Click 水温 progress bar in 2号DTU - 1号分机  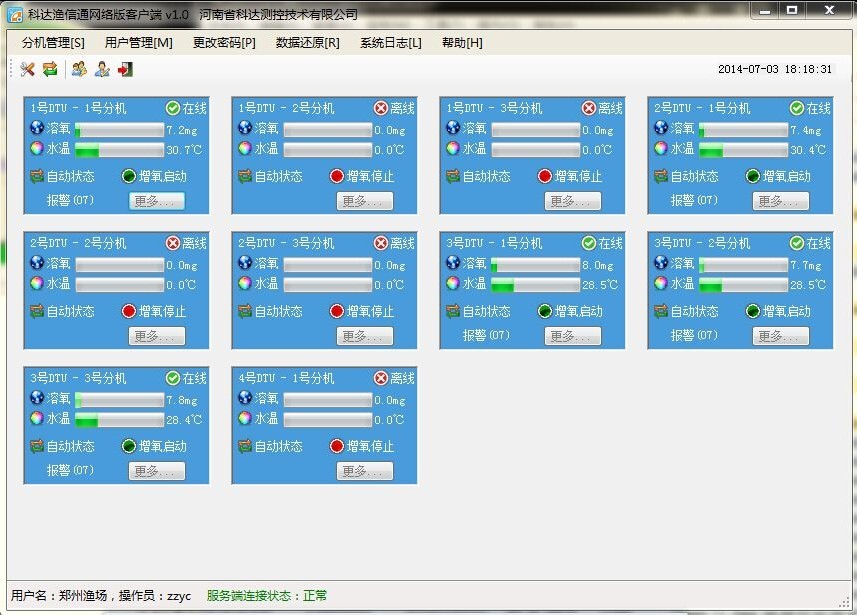pos(743,150)
